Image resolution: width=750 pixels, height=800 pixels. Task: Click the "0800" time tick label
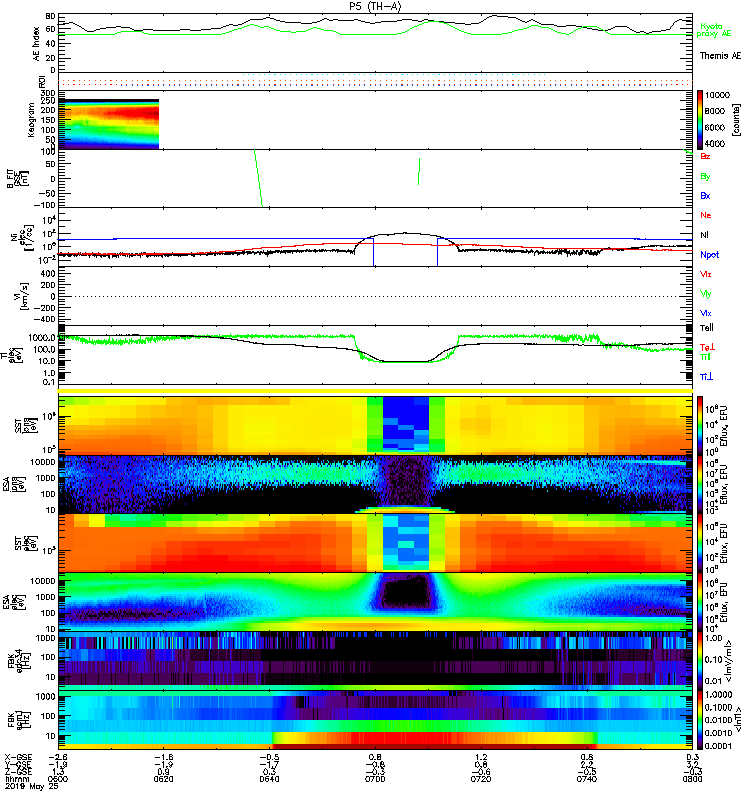coord(692,779)
